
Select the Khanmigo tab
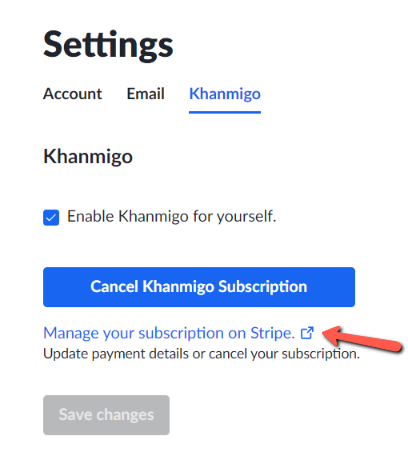(x=225, y=94)
